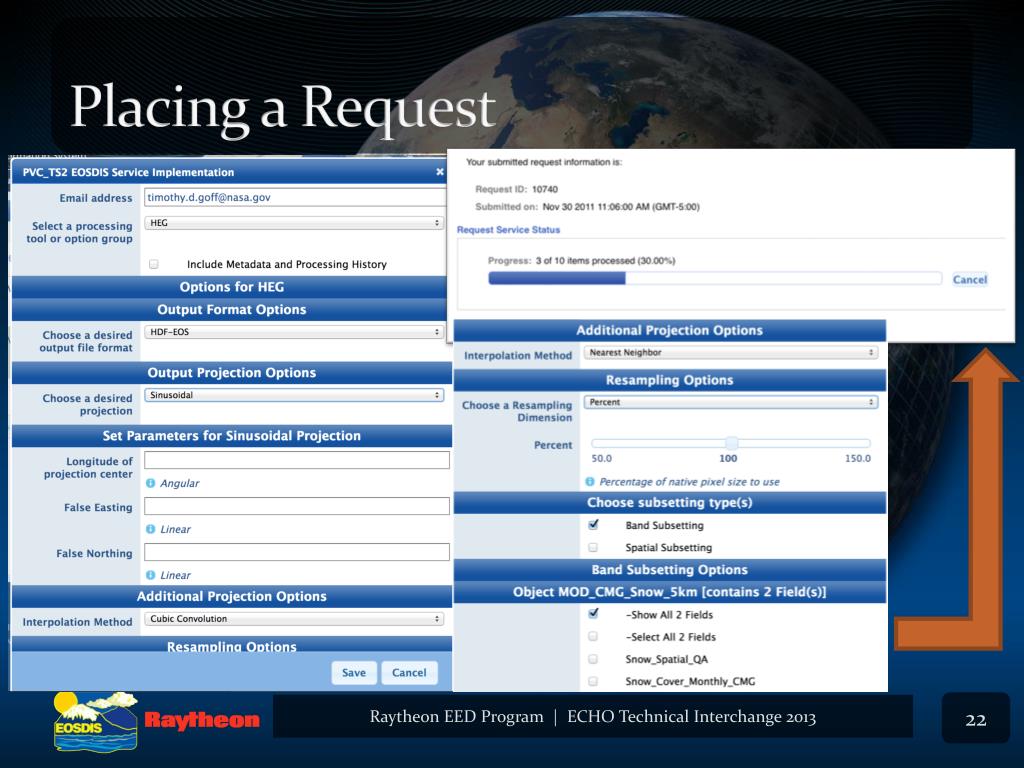Uncheck the Band Subsetting checkbox
The height and width of the screenshot is (768, 1024).
[x=593, y=525]
